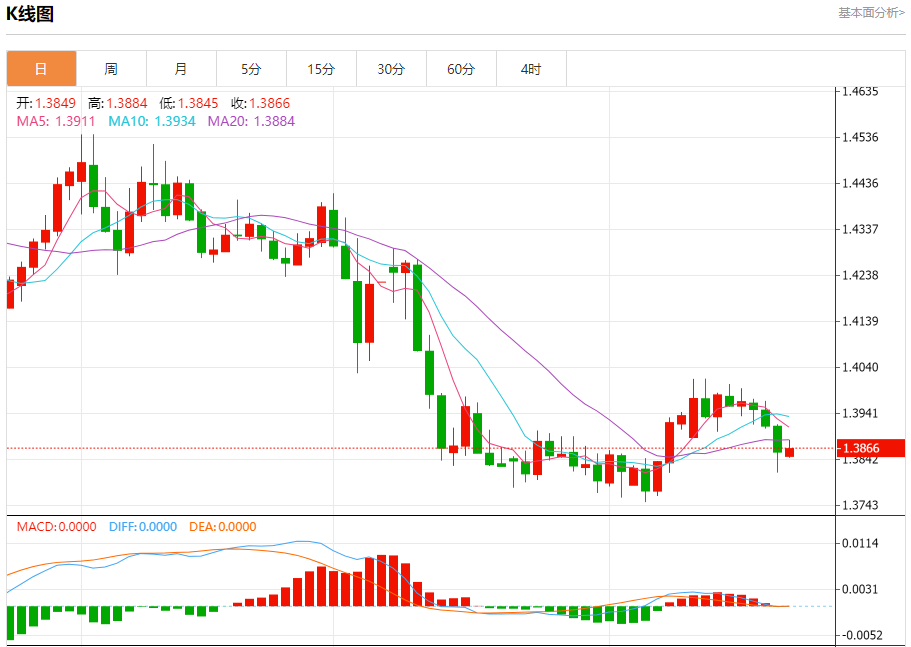The image size is (911, 647).
Task: Click the 高: 1.3884 high value
Action: (117, 103)
